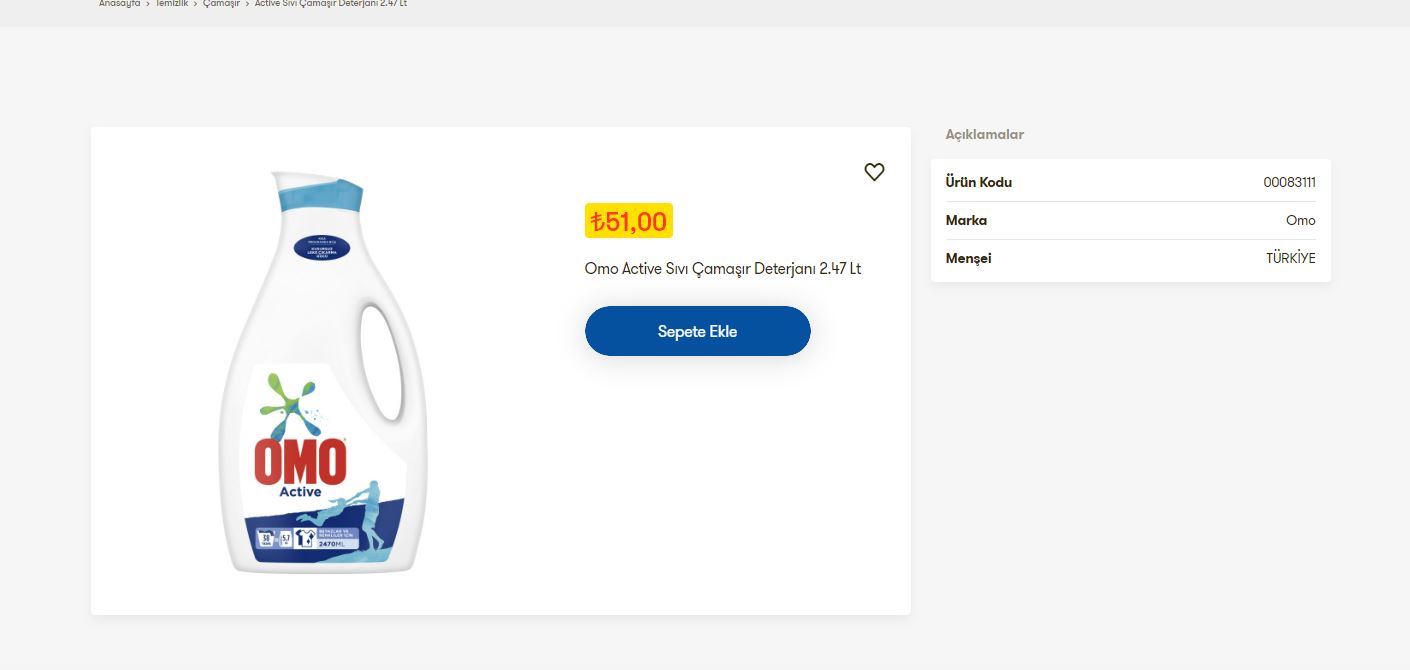Select the product code 00083111

coord(1289,182)
